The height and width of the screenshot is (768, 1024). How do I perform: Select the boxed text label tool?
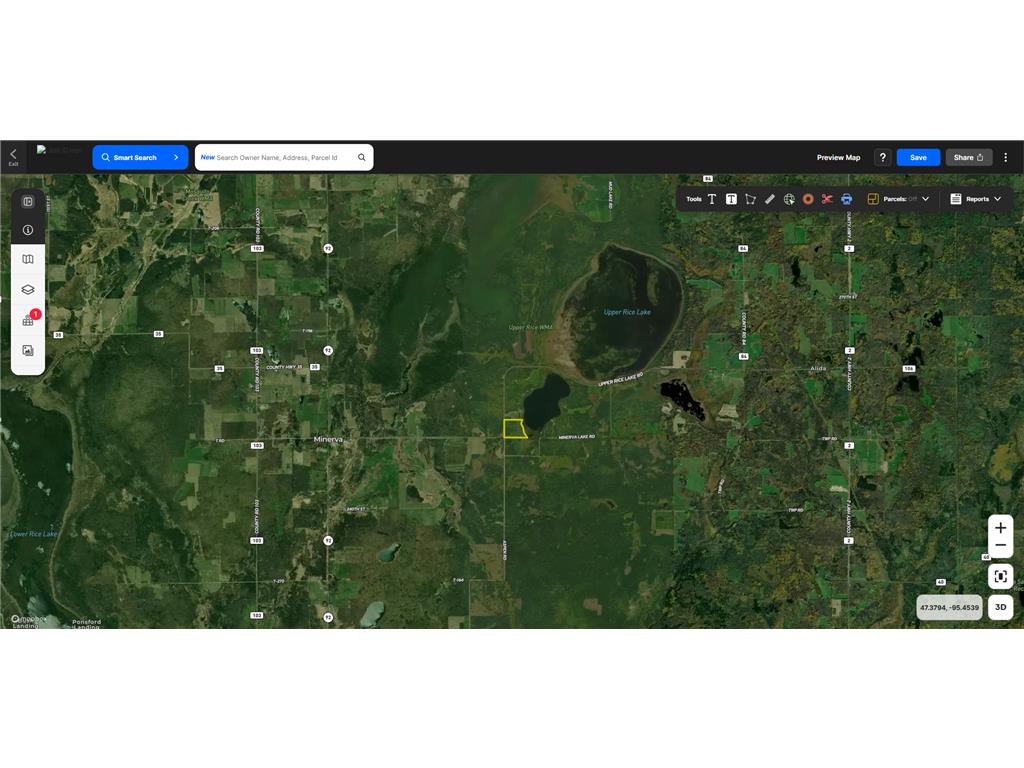pos(731,199)
